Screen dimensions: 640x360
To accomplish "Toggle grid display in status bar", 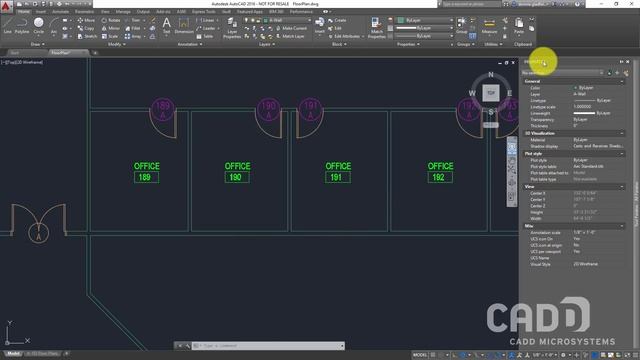I will 433,355.
